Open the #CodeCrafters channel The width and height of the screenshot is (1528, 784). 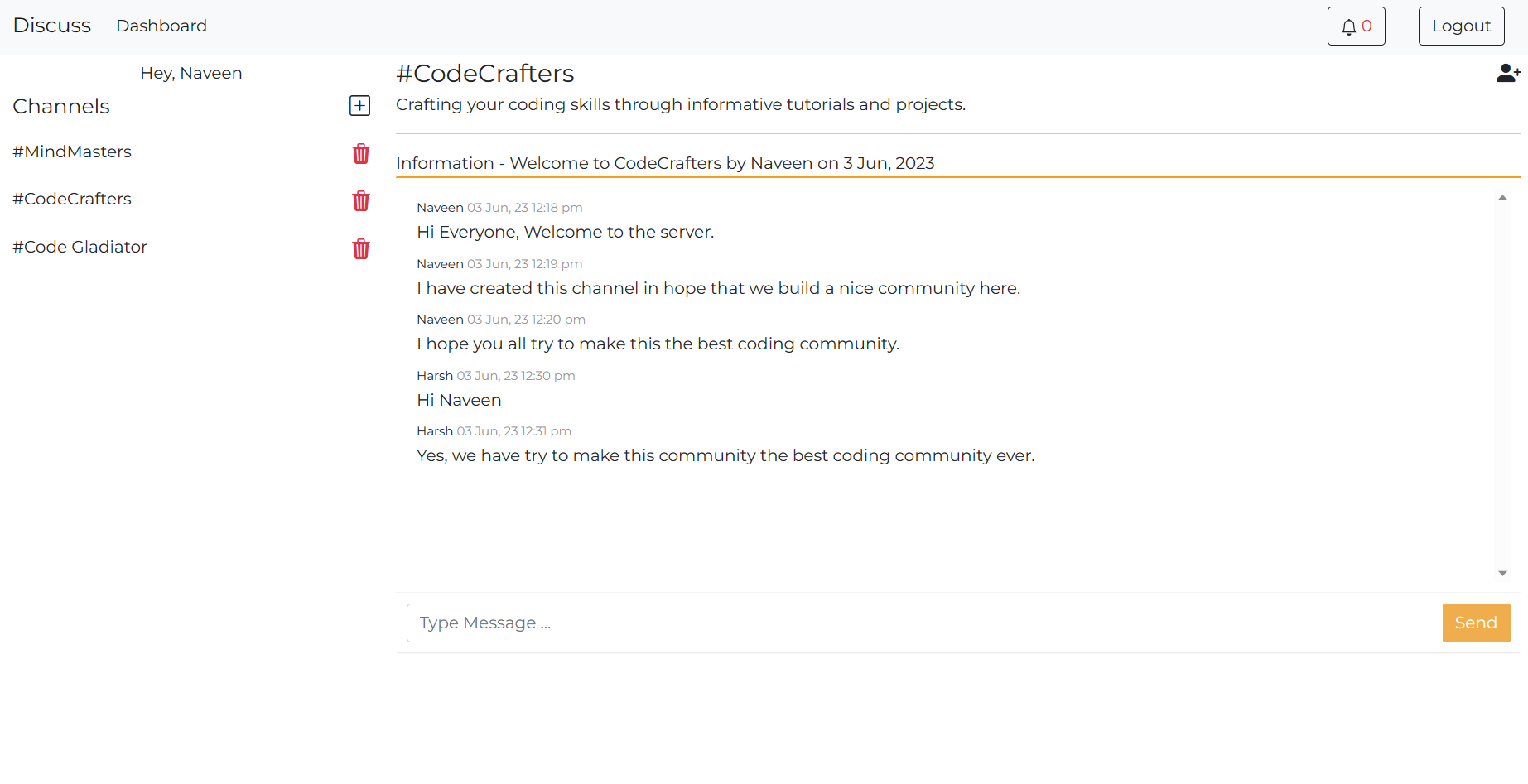coord(72,199)
